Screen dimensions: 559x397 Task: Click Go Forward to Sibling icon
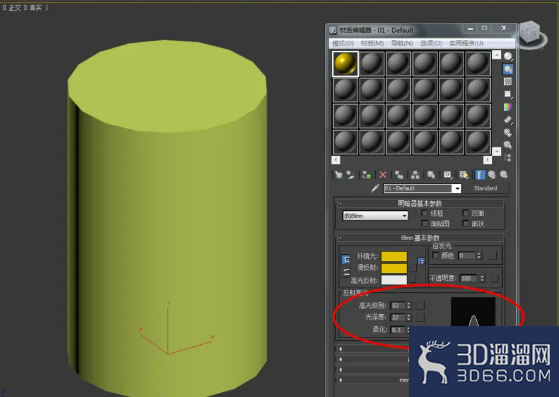[x=504, y=175]
